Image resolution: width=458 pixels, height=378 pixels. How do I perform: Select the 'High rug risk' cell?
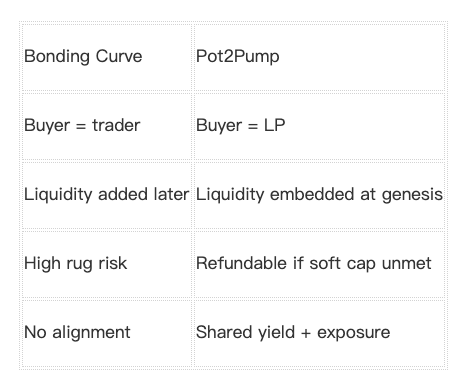107,264
